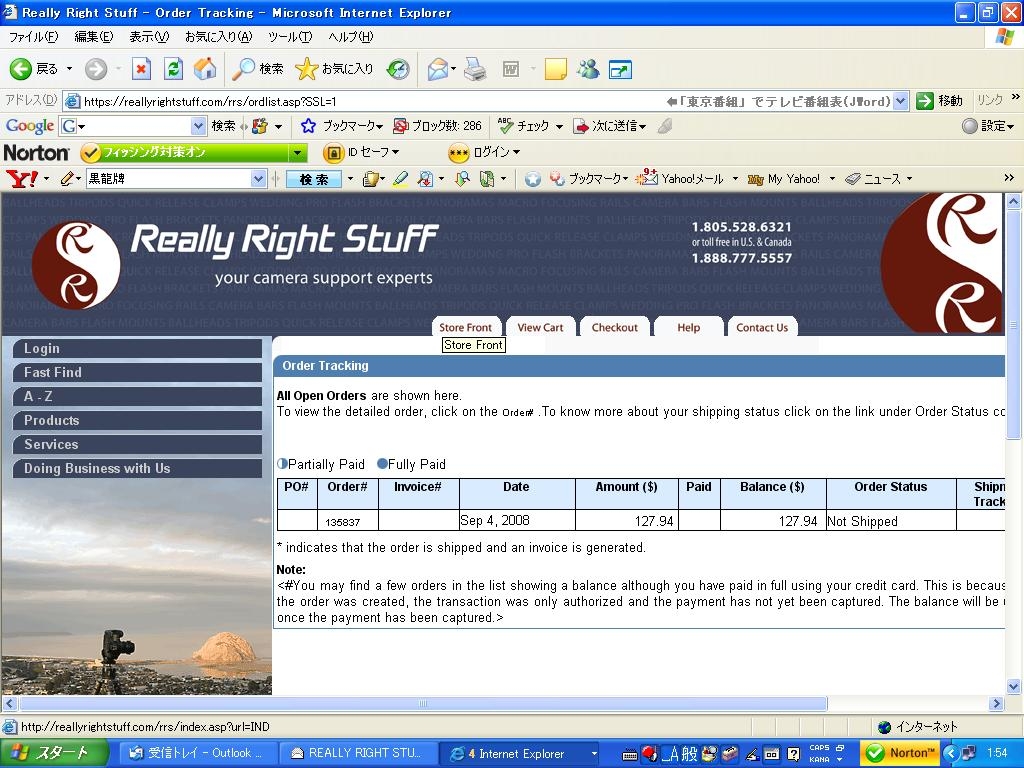The image size is (1024, 768).
Task: Expand Yahoo toolbar overflow chevron
Action: click(1009, 178)
